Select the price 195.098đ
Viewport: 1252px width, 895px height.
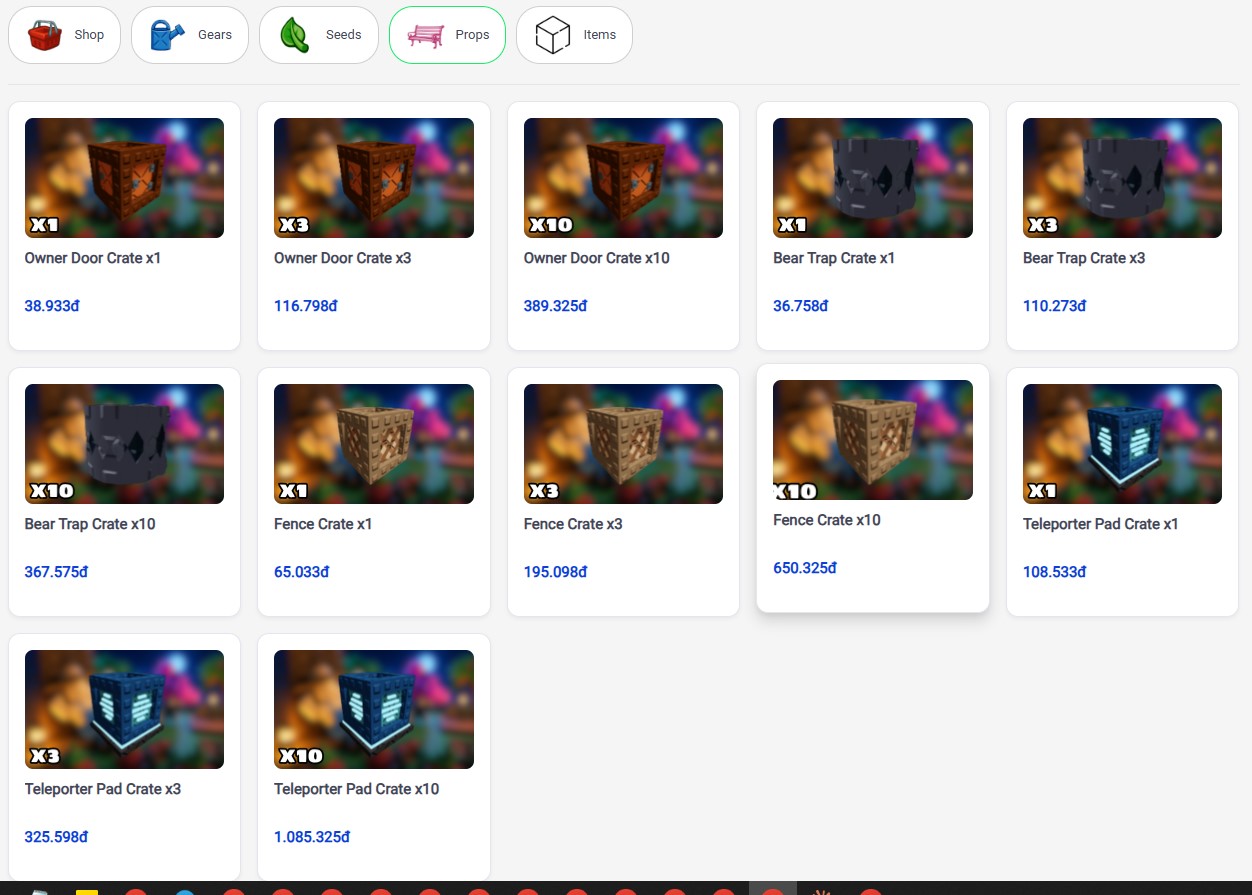(x=556, y=572)
